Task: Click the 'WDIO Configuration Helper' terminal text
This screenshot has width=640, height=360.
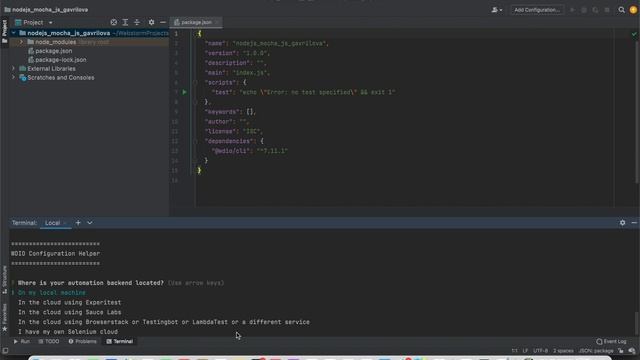Action: (56, 253)
